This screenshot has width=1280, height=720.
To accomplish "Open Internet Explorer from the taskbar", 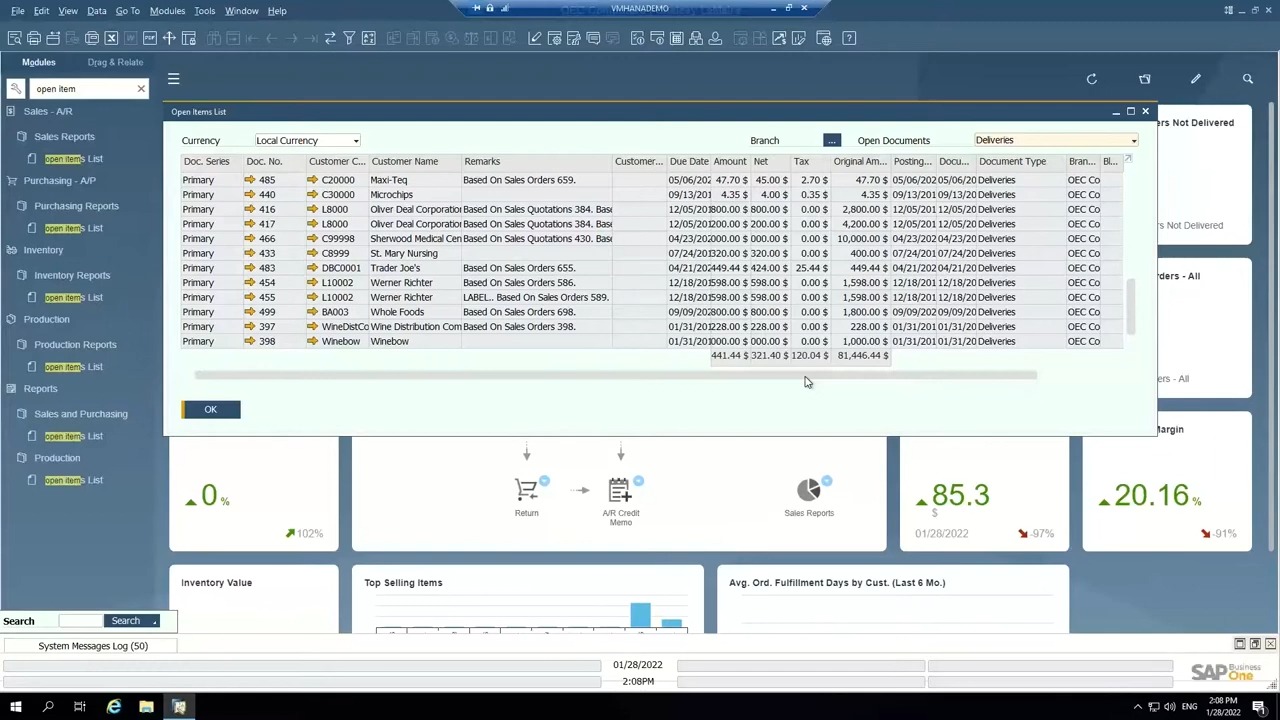I will click(x=113, y=707).
